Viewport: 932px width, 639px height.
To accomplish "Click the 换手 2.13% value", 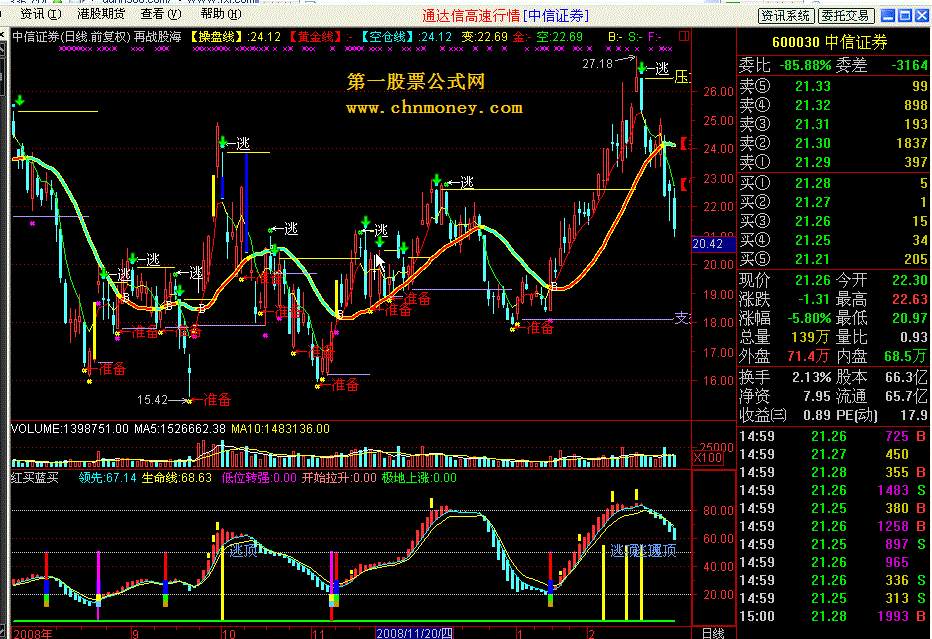I will coord(811,377).
